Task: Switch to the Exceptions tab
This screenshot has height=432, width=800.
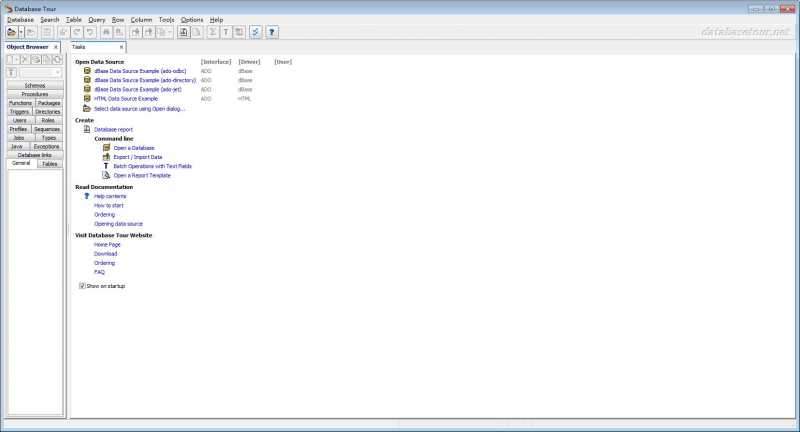Action: coord(46,146)
